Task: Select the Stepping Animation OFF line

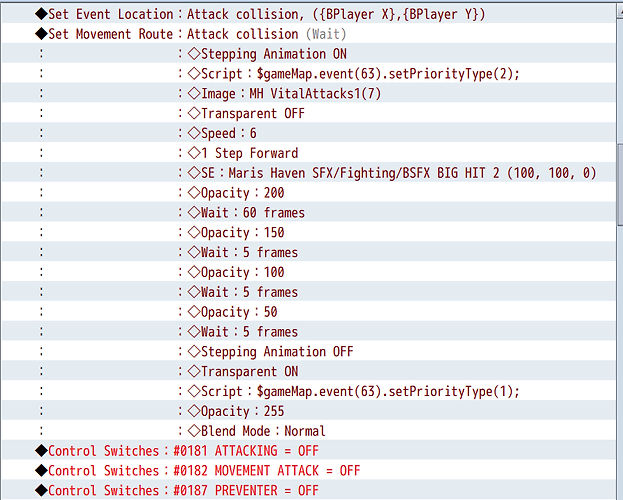Action: 308,352
